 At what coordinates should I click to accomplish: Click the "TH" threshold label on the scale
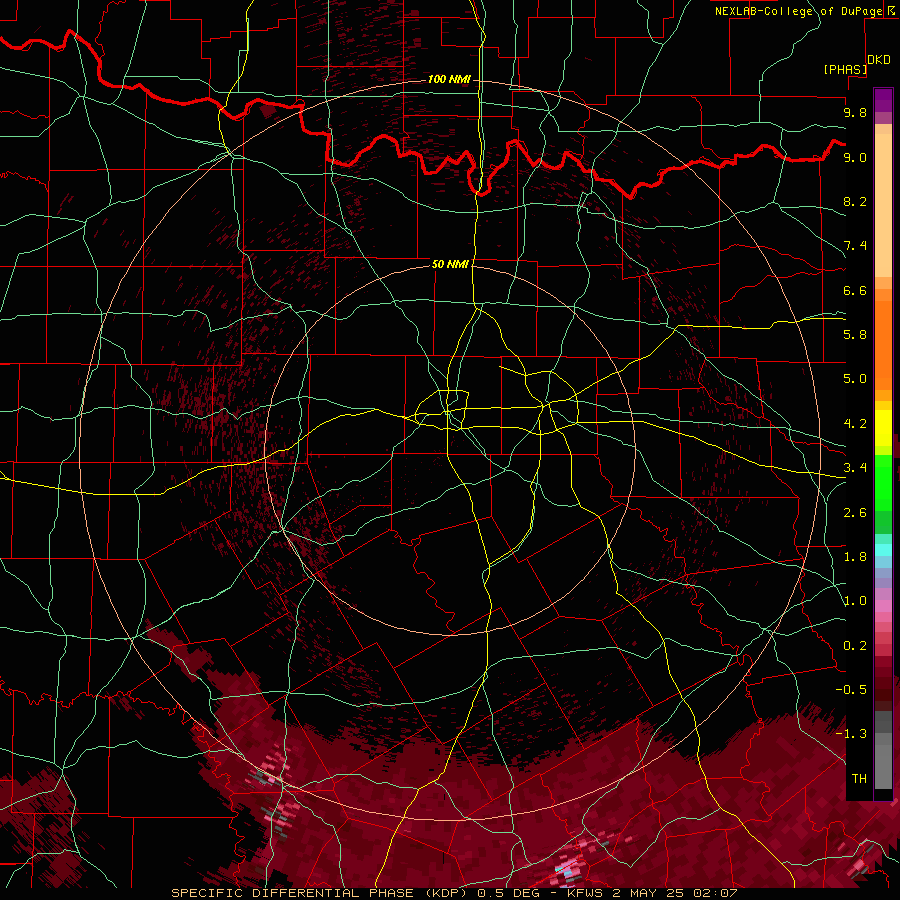(859, 779)
